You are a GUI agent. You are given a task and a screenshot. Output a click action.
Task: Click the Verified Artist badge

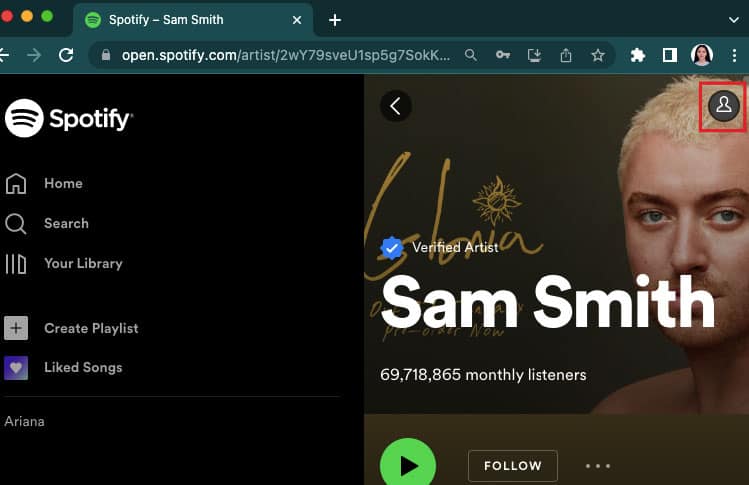(392, 248)
